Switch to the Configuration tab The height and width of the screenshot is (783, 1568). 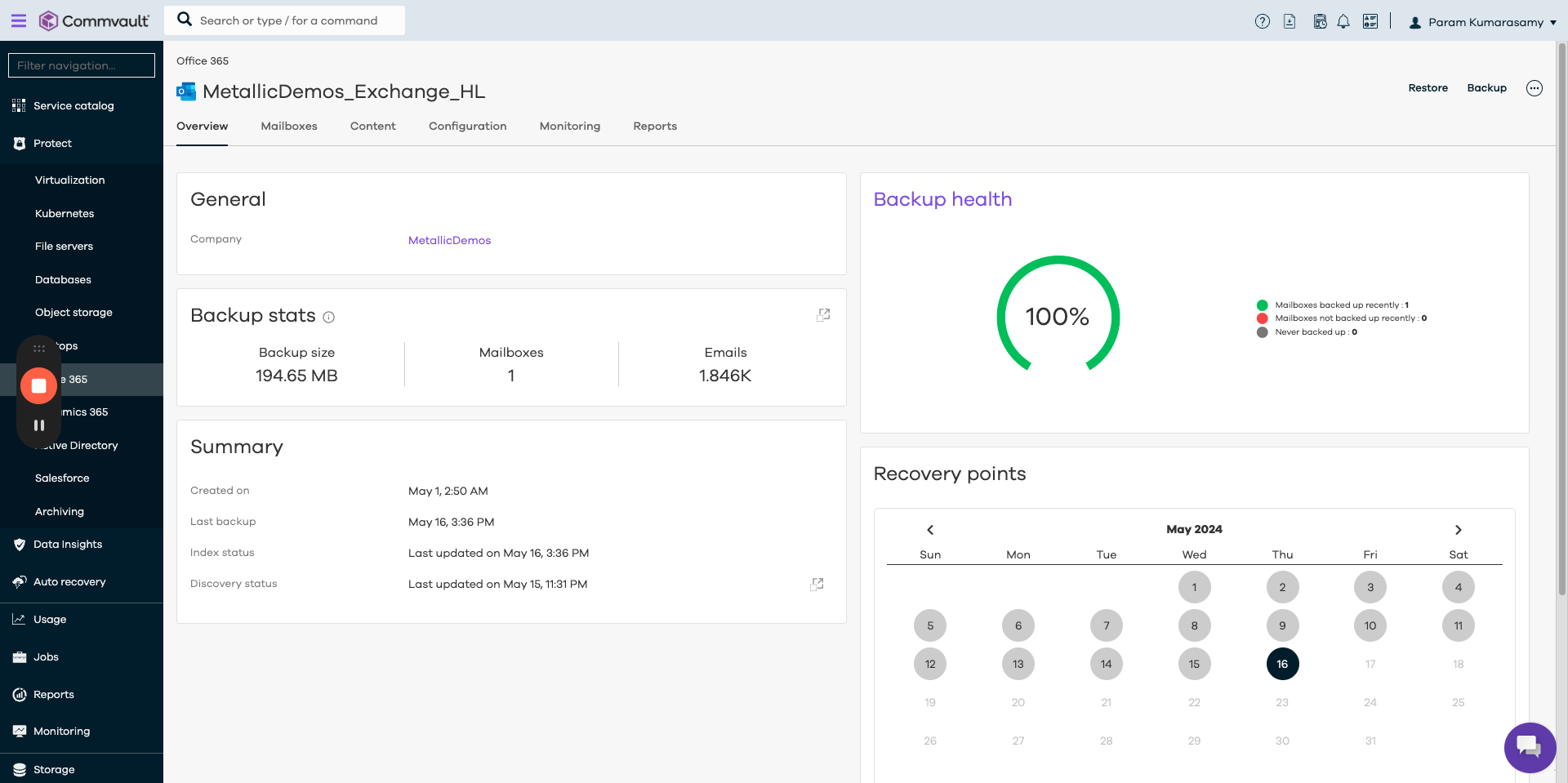tap(467, 127)
